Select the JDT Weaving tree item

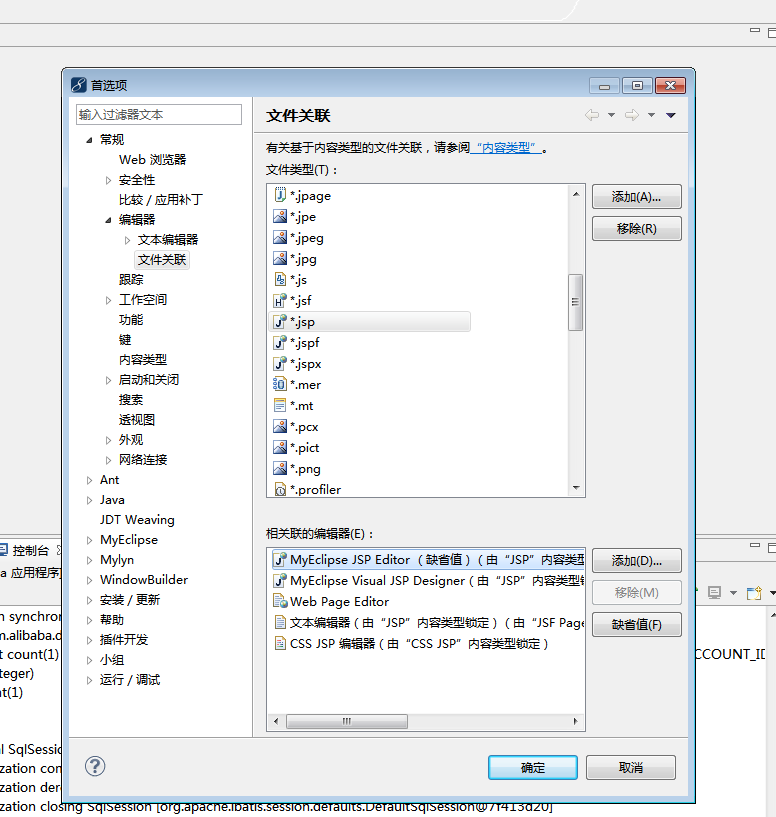(137, 519)
